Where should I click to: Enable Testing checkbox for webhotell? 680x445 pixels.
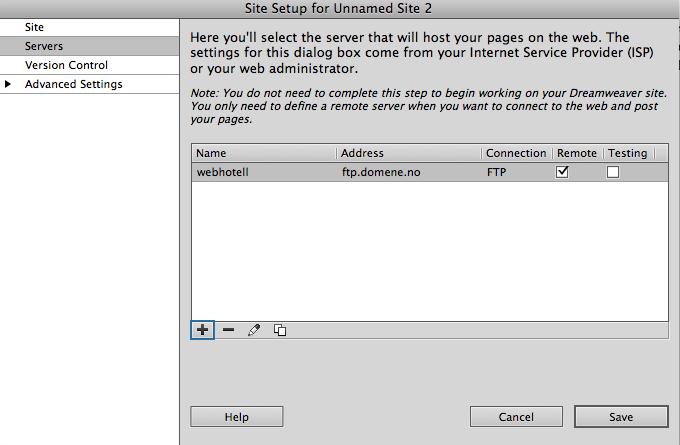tap(613, 172)
